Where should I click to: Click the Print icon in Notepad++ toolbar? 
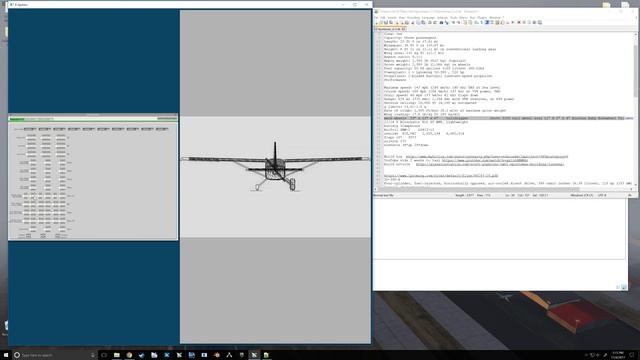click(x=407, y=22)
